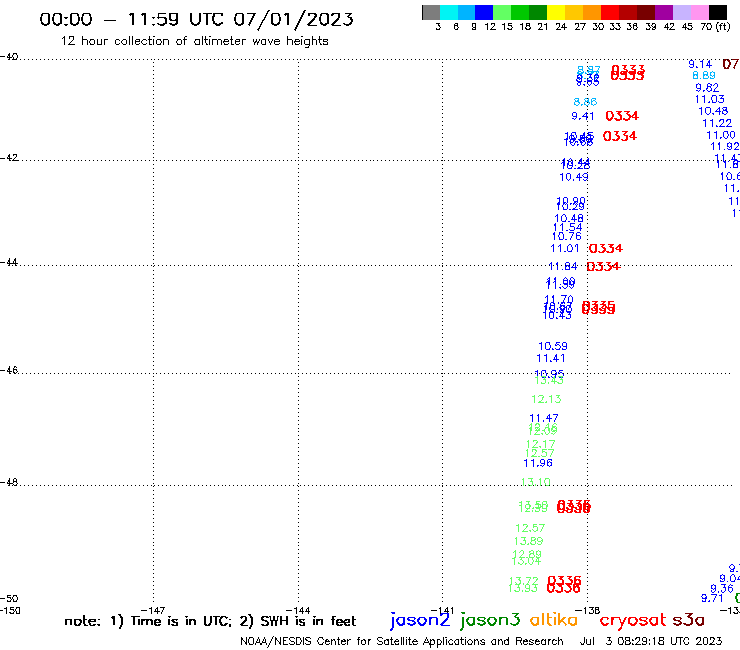Image resolution: width=740 pixels, height=650 pixels.
Task: Click the wave height value 10.49
Action: (574, 177)
